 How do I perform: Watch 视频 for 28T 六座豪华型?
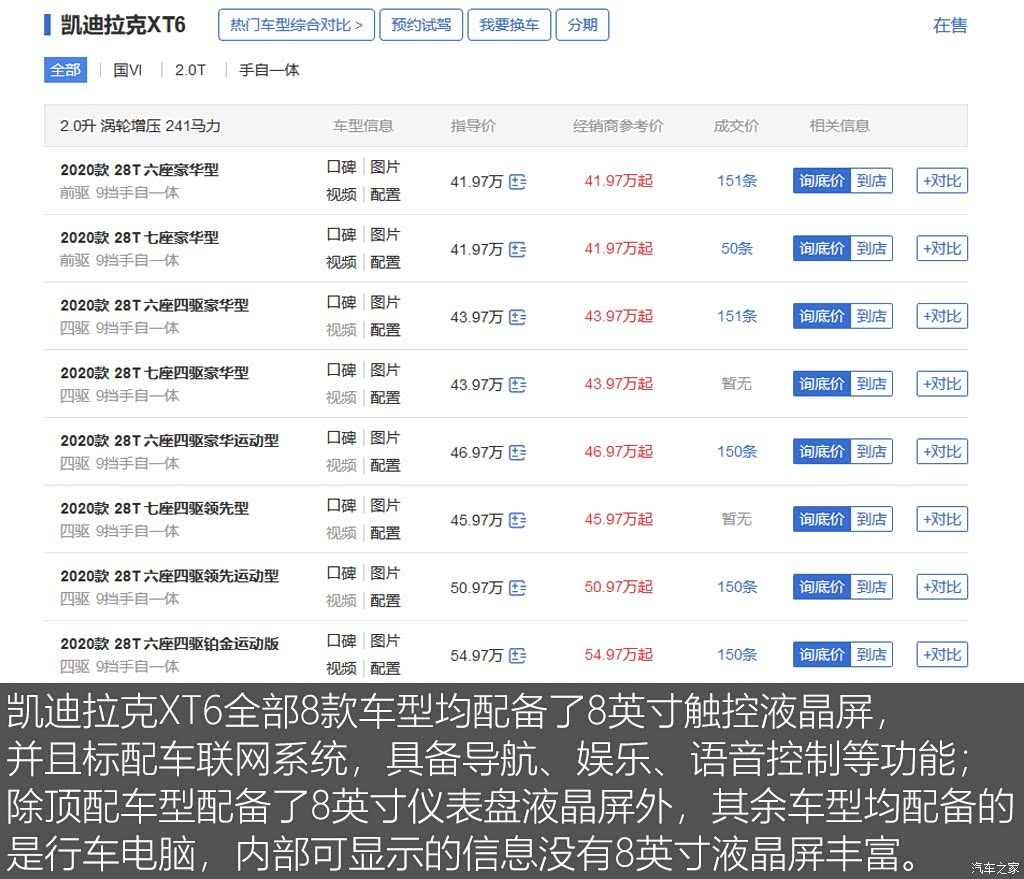point(342,195)
